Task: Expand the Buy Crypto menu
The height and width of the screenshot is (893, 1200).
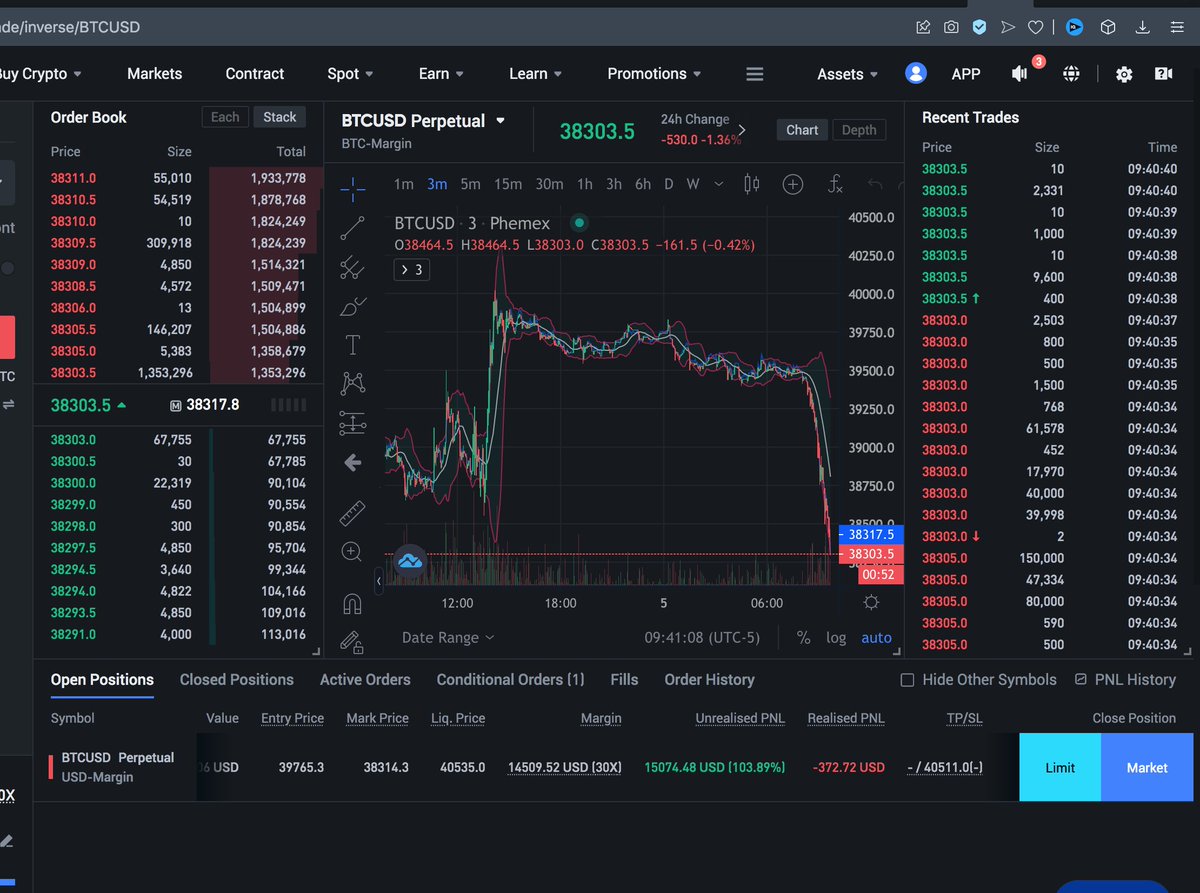Action: (x=40, y=74)
